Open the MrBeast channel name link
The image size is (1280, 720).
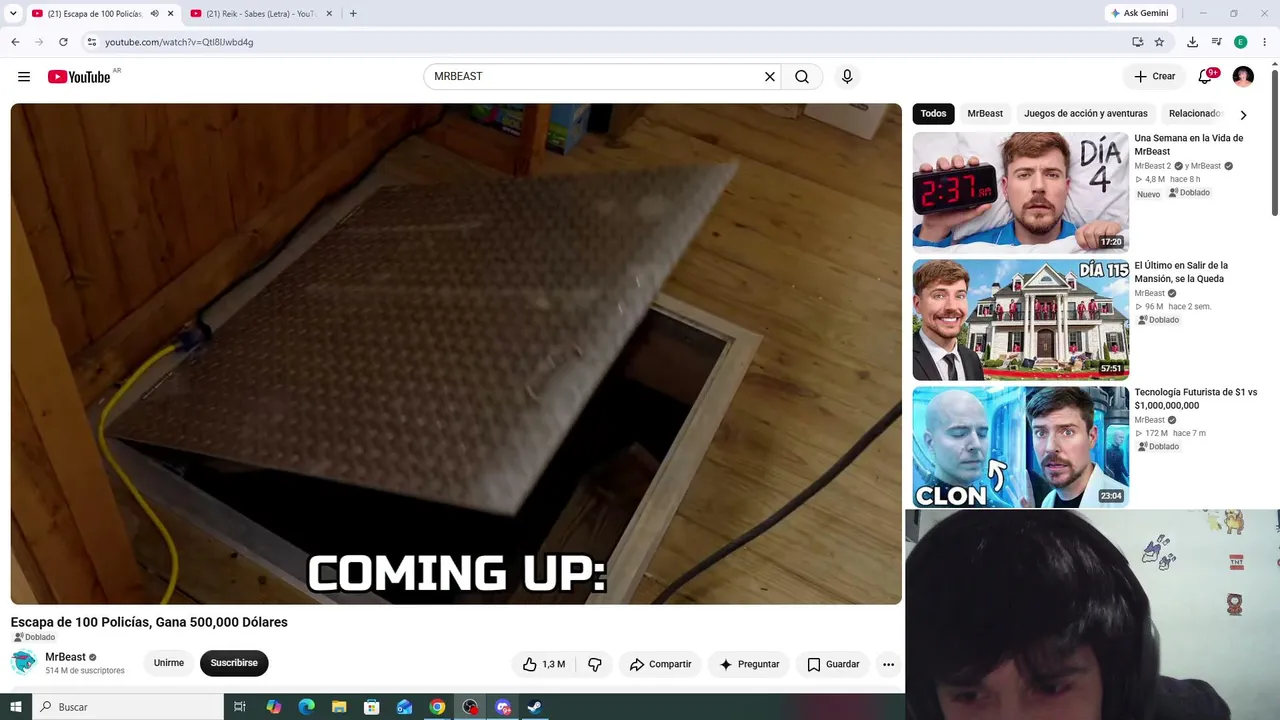65,657
